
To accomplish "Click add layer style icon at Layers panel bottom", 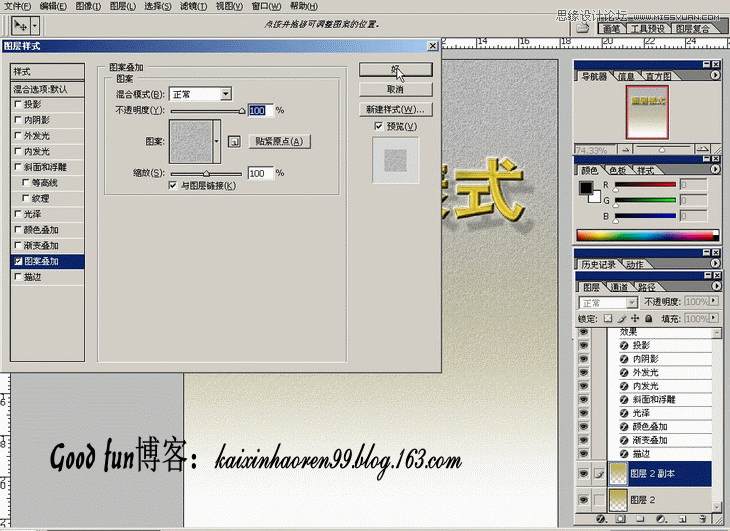I will pyautogui.click(x=601, y=518).
